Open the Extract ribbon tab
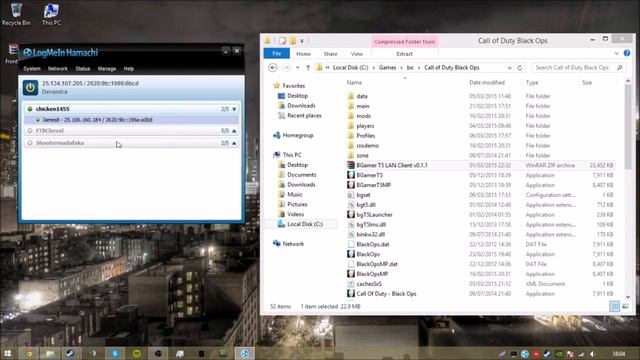The width and height of the screenshot is (640, 360). coord(404,54)
